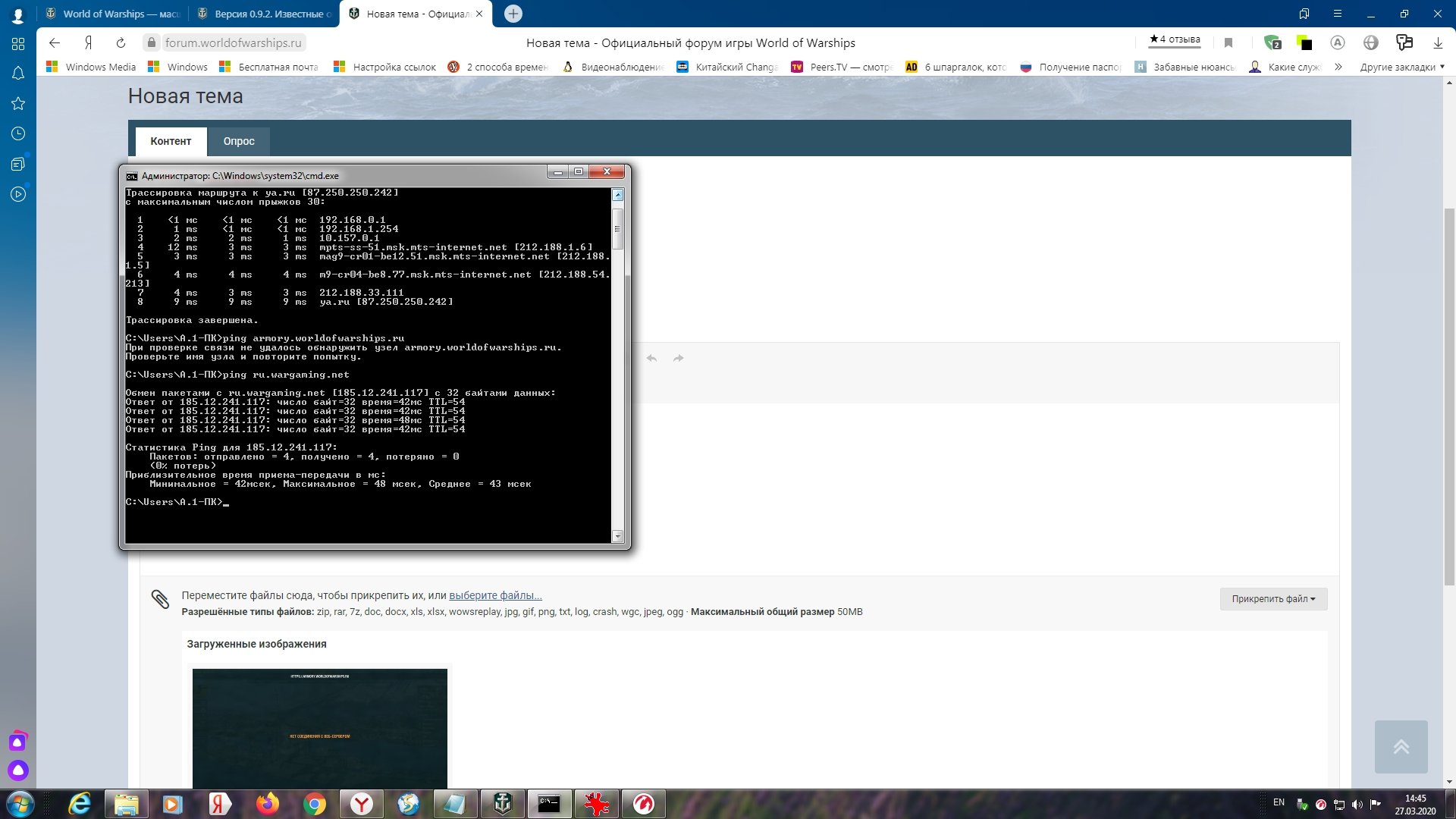Open the reader mode A icon

1338,42
